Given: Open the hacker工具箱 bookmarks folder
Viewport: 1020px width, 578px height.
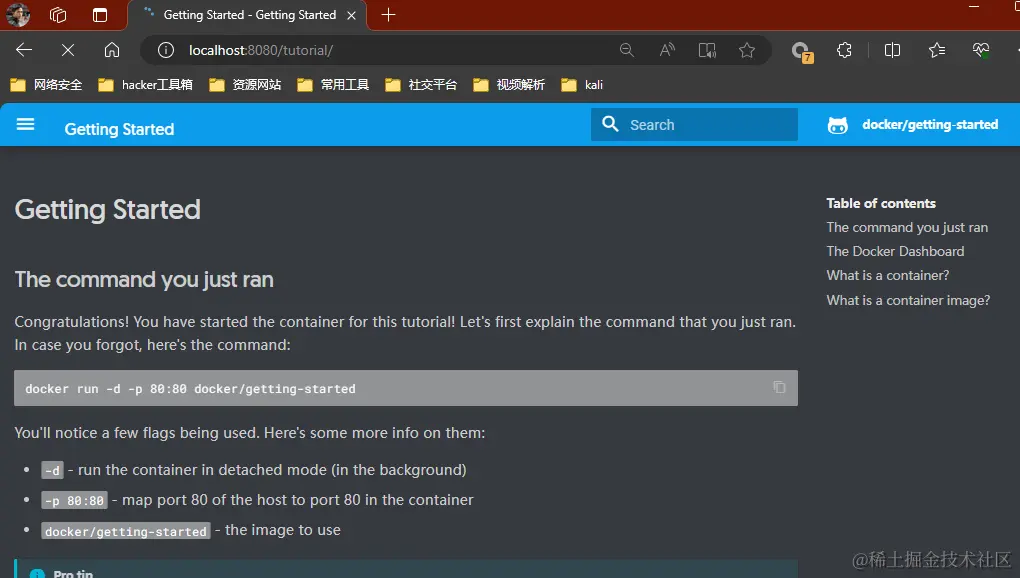Looking at the screenshot, I should point(146,85).
